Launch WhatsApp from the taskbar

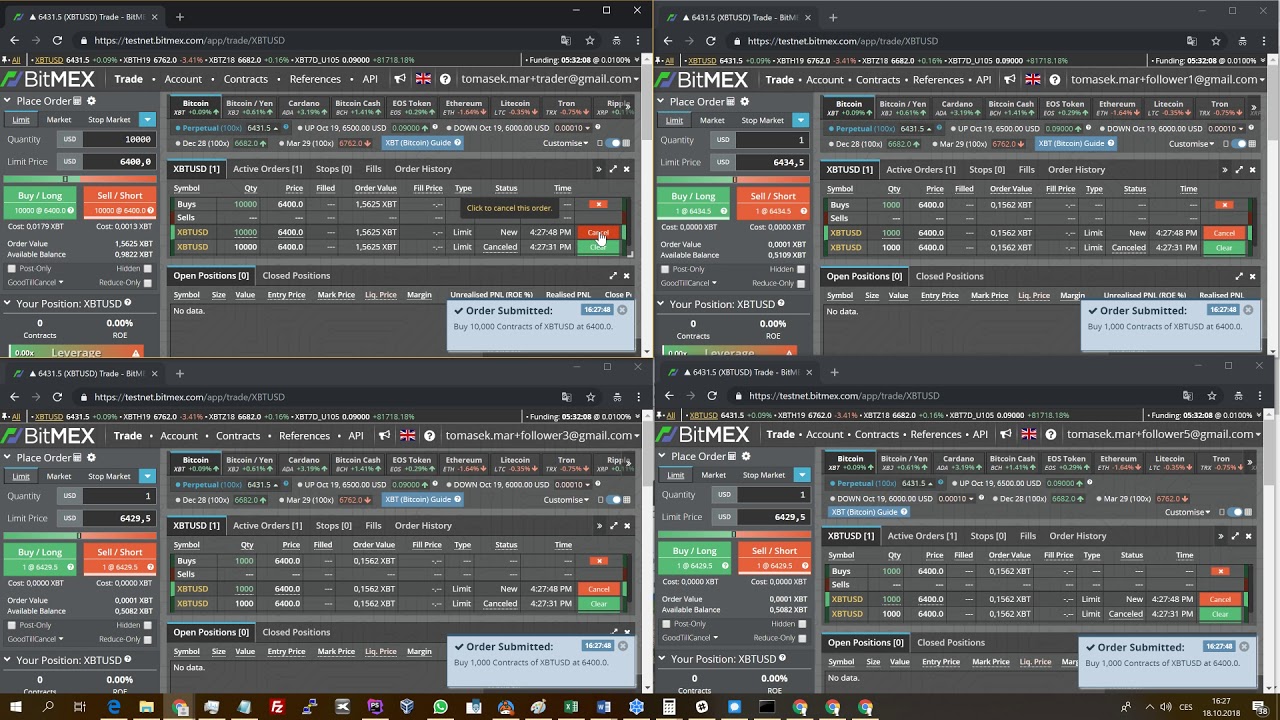440,707
